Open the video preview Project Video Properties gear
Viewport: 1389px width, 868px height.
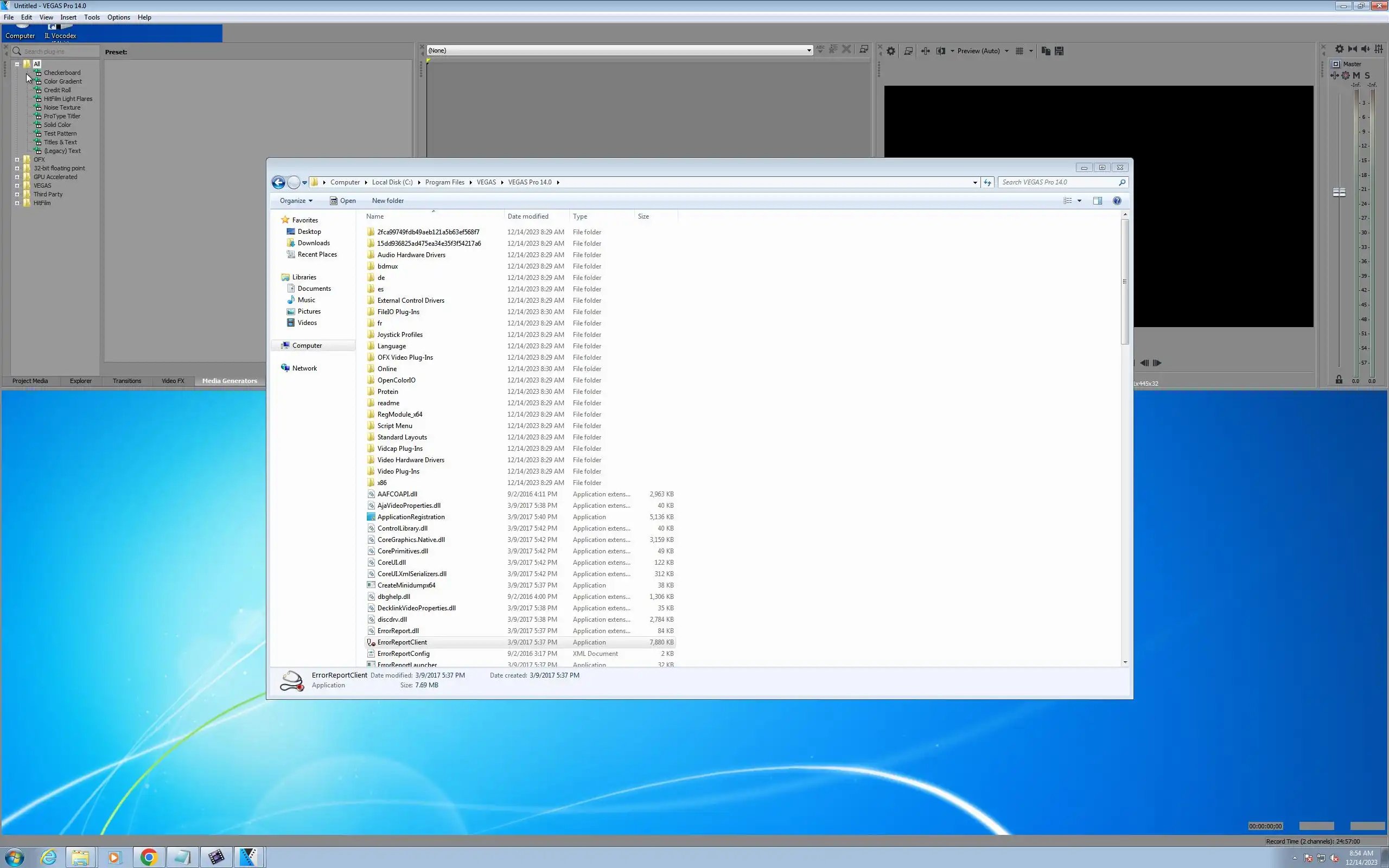coord(890,51)
